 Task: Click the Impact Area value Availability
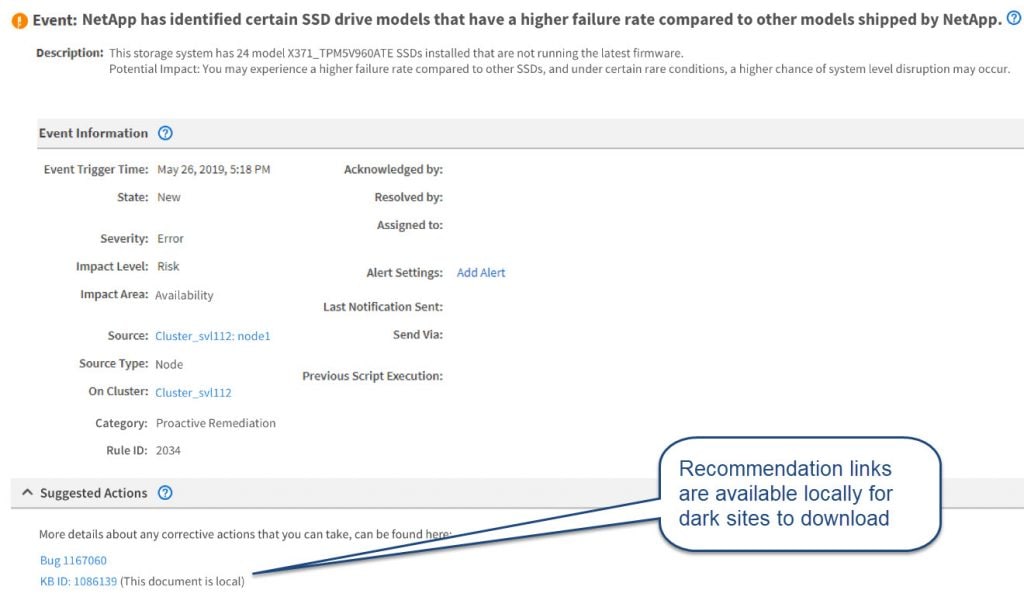184,295
